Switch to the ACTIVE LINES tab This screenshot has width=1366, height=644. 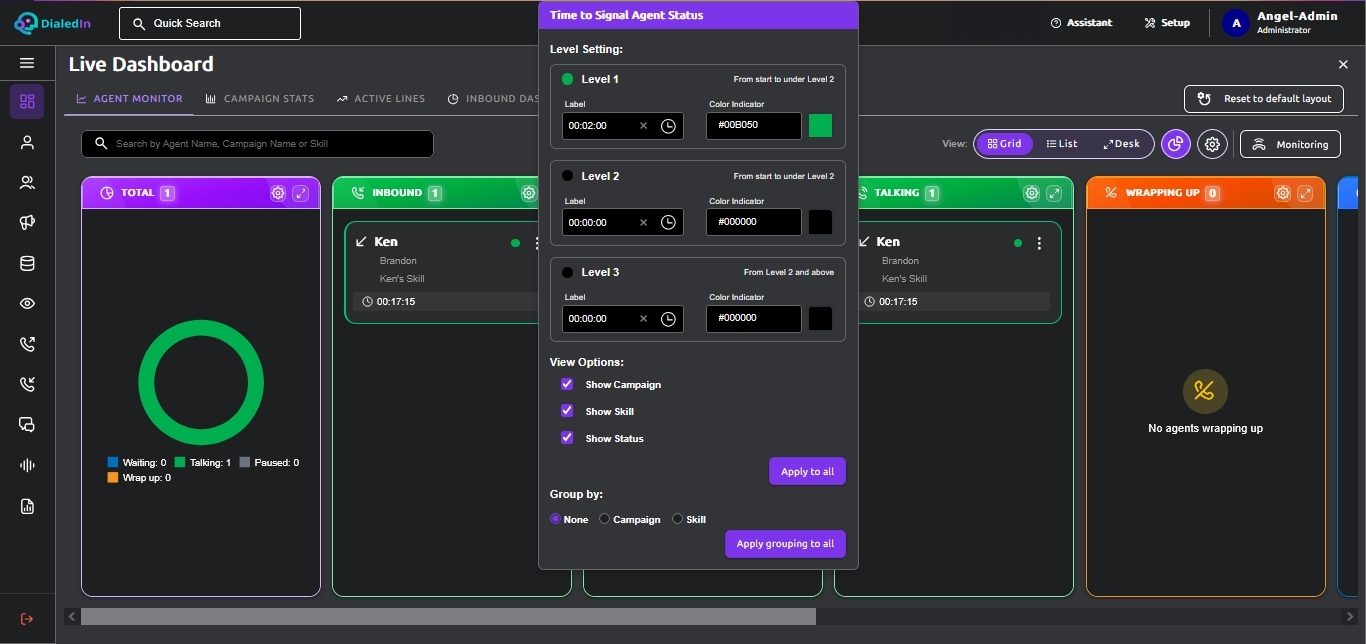pos(381,99)
